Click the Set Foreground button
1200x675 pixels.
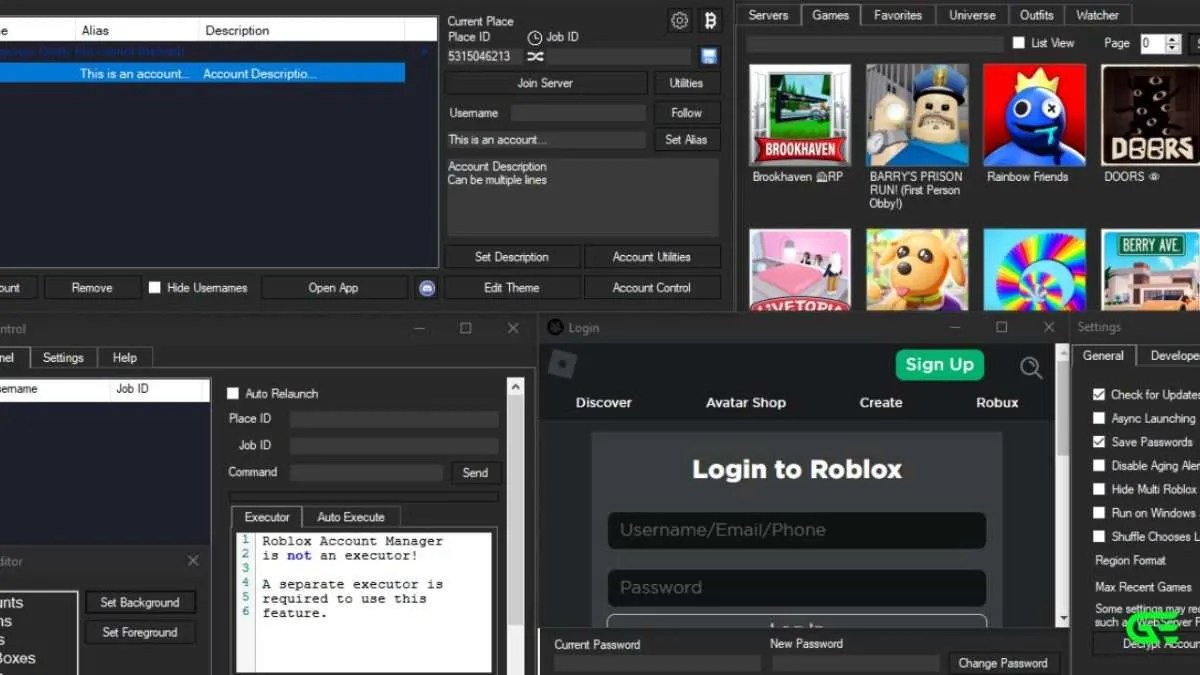pyautogui.click(x=140, y=632)
